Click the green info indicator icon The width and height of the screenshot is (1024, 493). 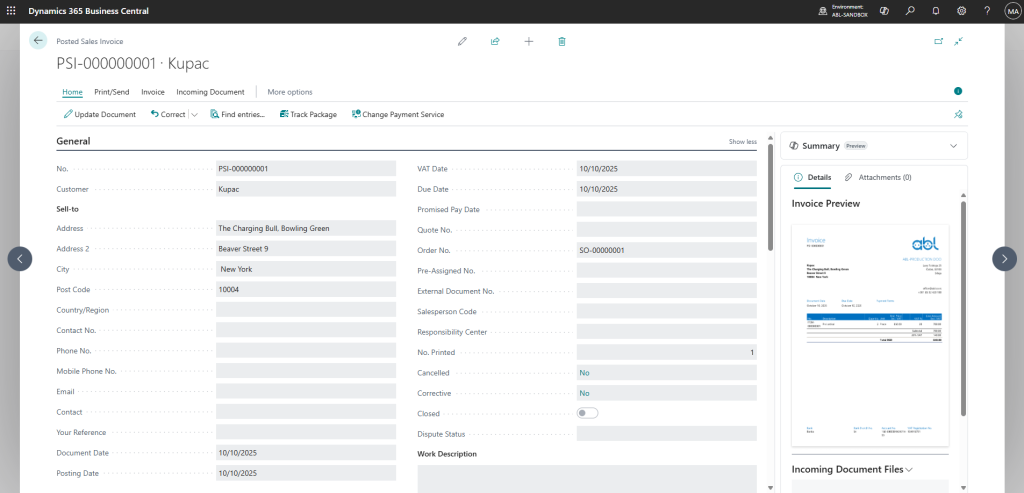click(958, 91)
